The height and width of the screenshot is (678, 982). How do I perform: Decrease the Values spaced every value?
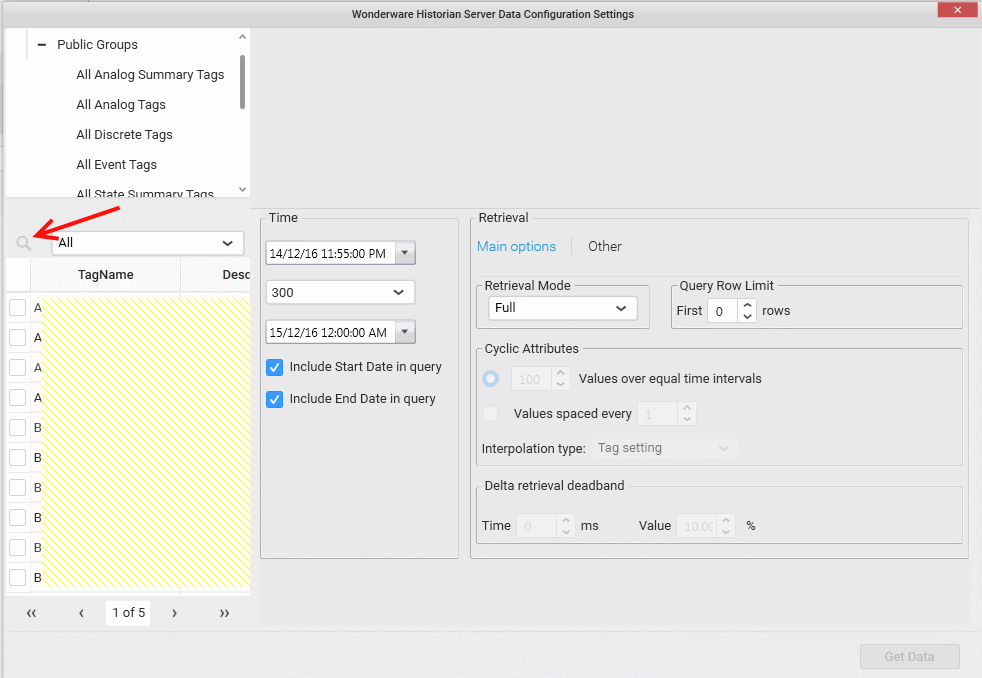coord(687,419)
